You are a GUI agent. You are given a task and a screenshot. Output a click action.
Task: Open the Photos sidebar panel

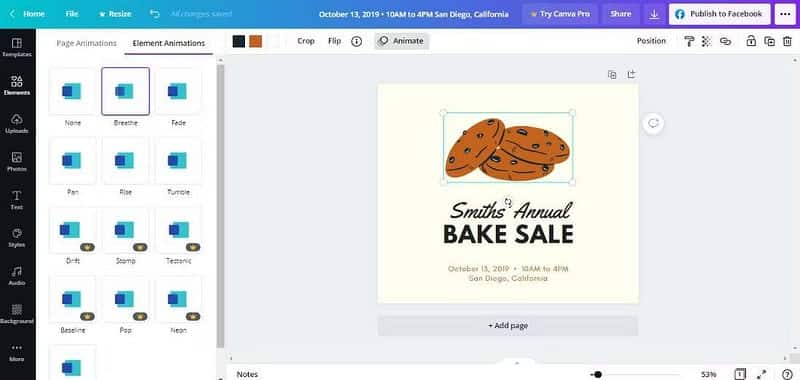point(17,162)
